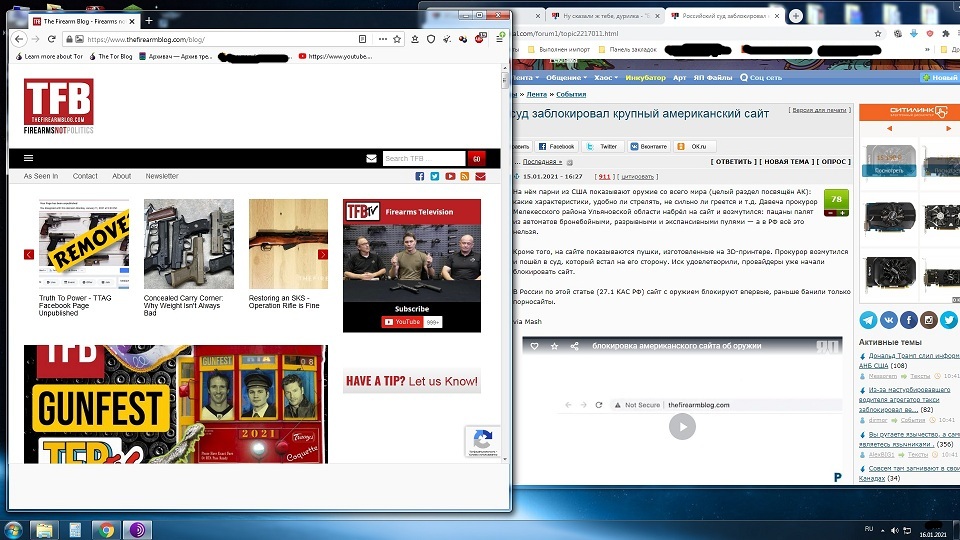Open TFB site hamburger menu on black bar

[28, 158]
